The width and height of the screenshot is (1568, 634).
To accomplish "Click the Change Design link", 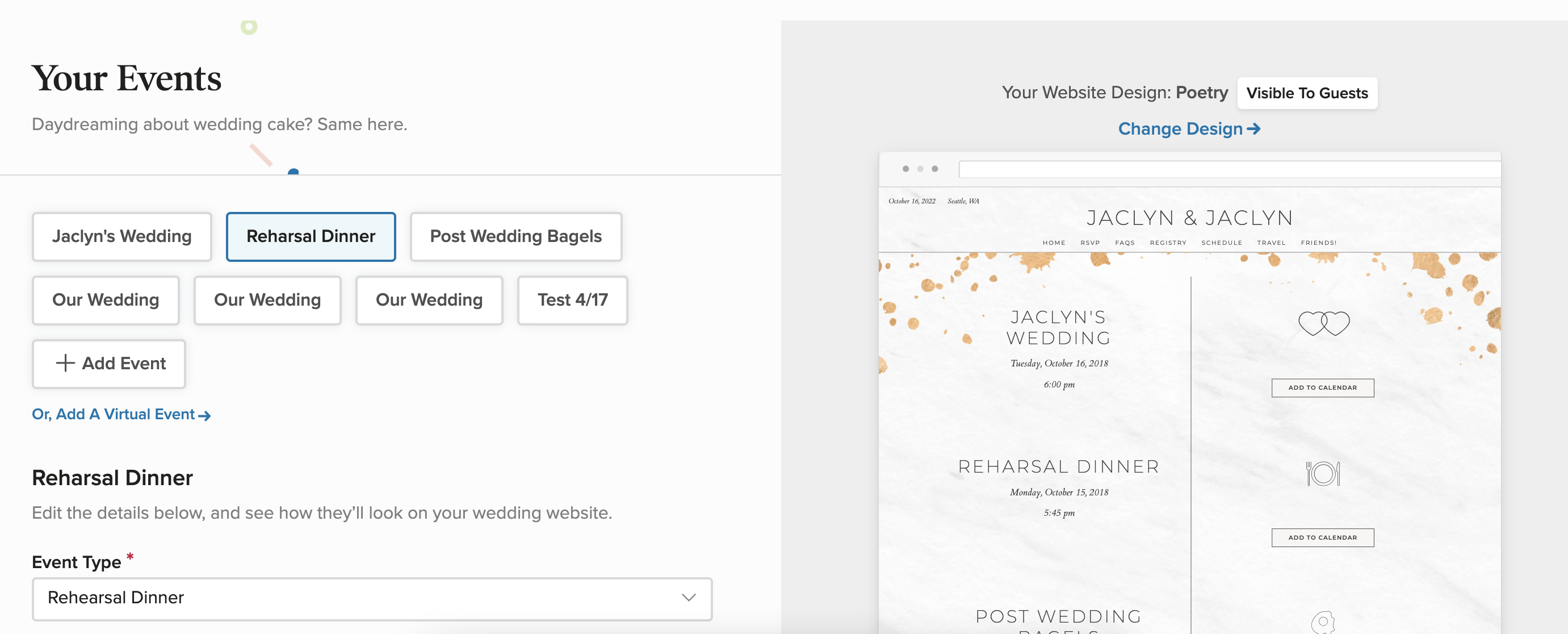I will pos(1180,129).
